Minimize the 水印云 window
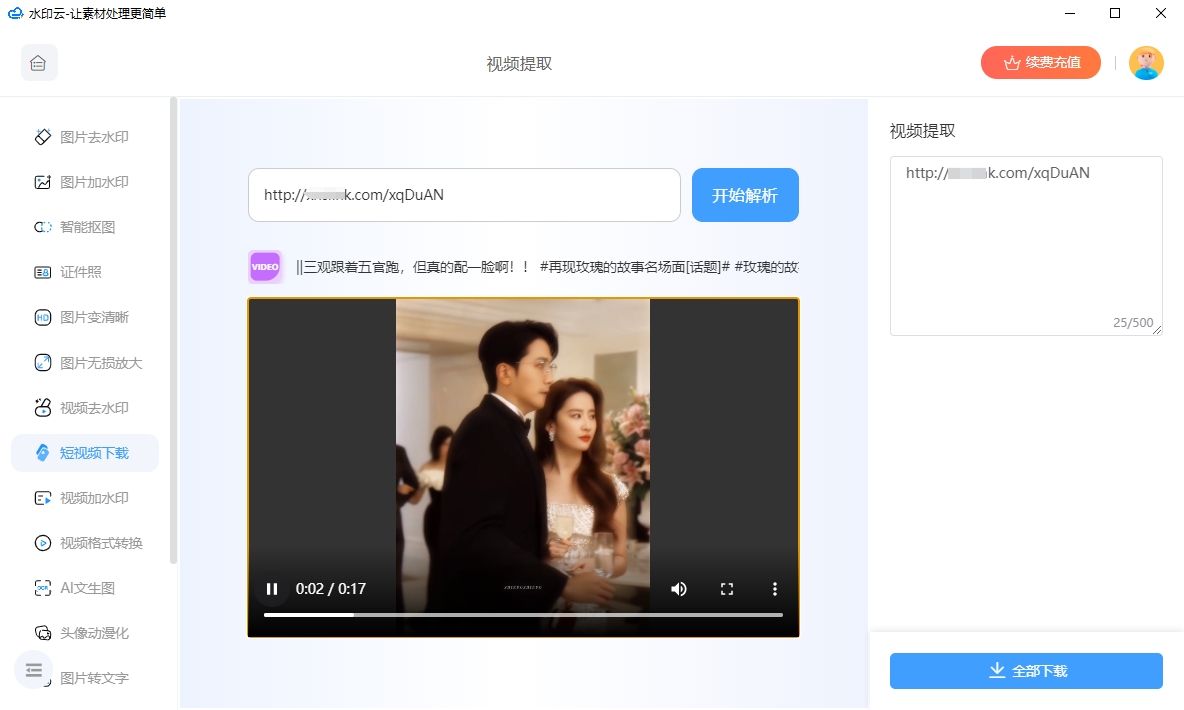The image size is (1184, 710). [x=1069, y=13]
